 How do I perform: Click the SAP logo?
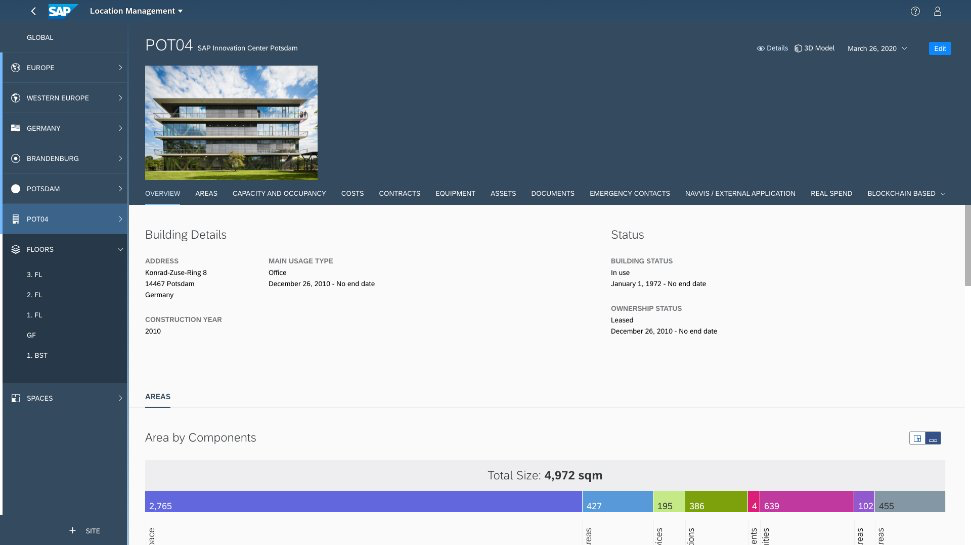point(63,11)
